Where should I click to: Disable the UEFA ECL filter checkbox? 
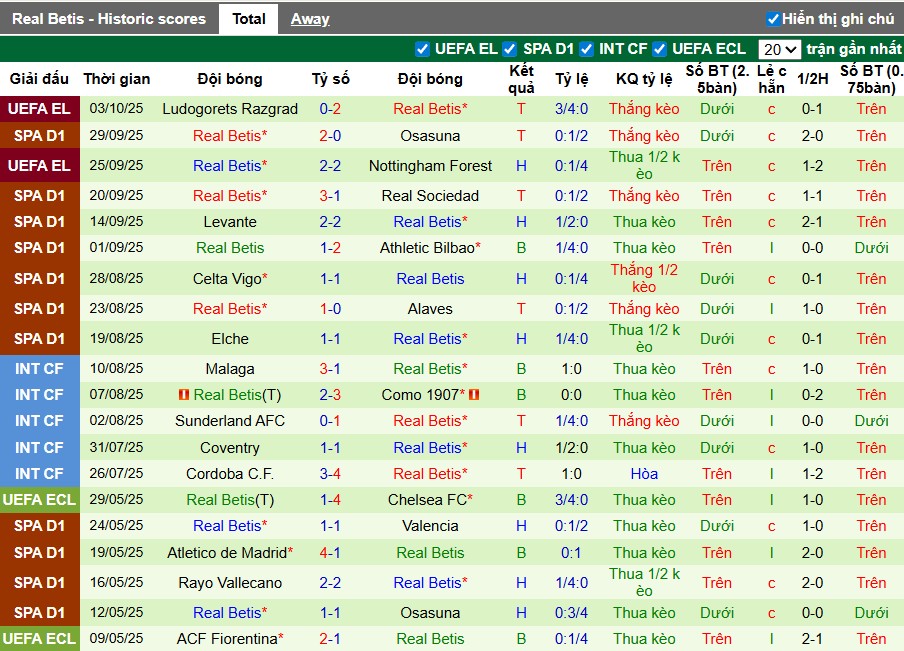click(x=660, y=49)
